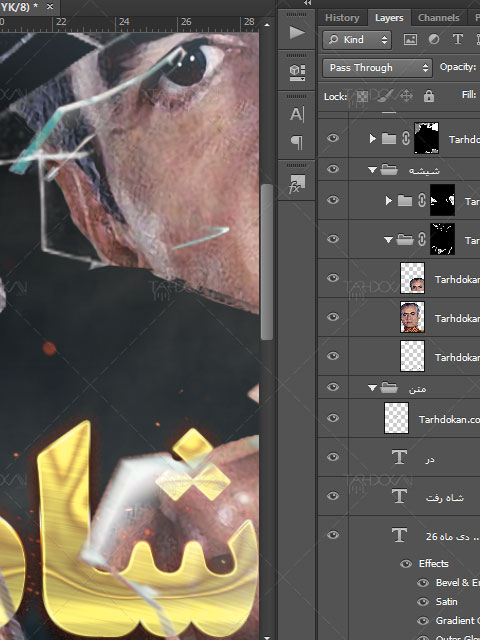Collapse the متن group
480x640 pixels.
tap(372, 388)
